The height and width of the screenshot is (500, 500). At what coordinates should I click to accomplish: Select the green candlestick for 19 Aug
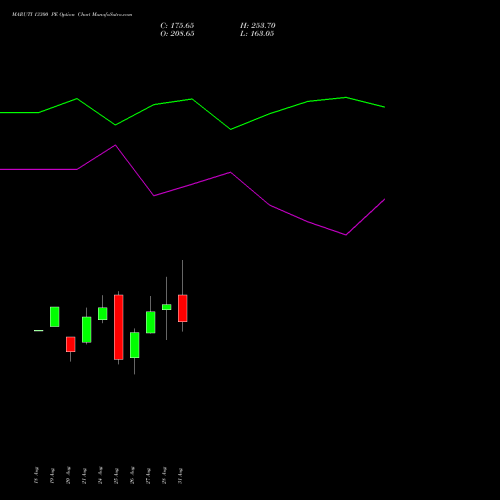point(55,317)
